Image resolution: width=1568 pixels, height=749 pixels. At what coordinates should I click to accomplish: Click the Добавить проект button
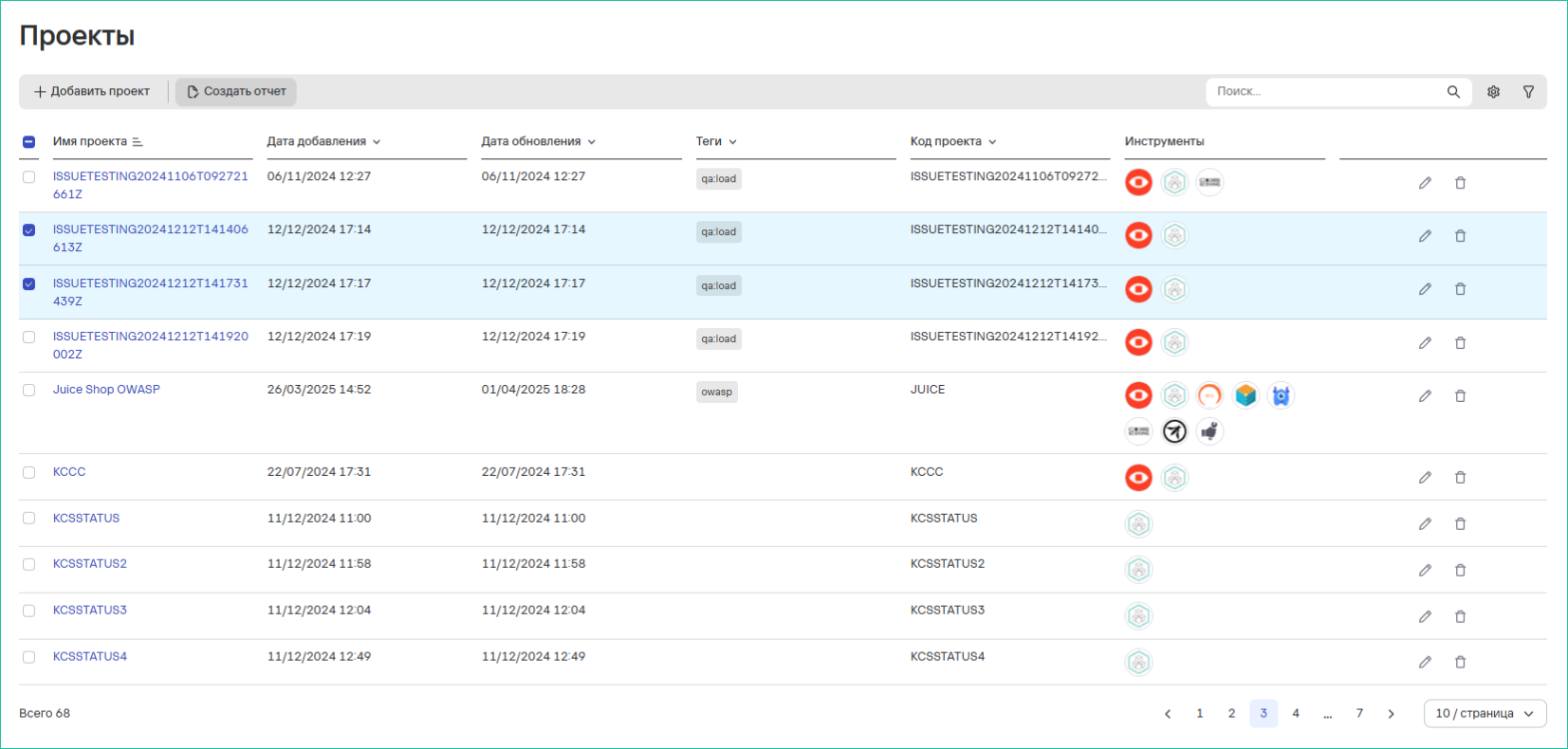click(x=92, y=92)
